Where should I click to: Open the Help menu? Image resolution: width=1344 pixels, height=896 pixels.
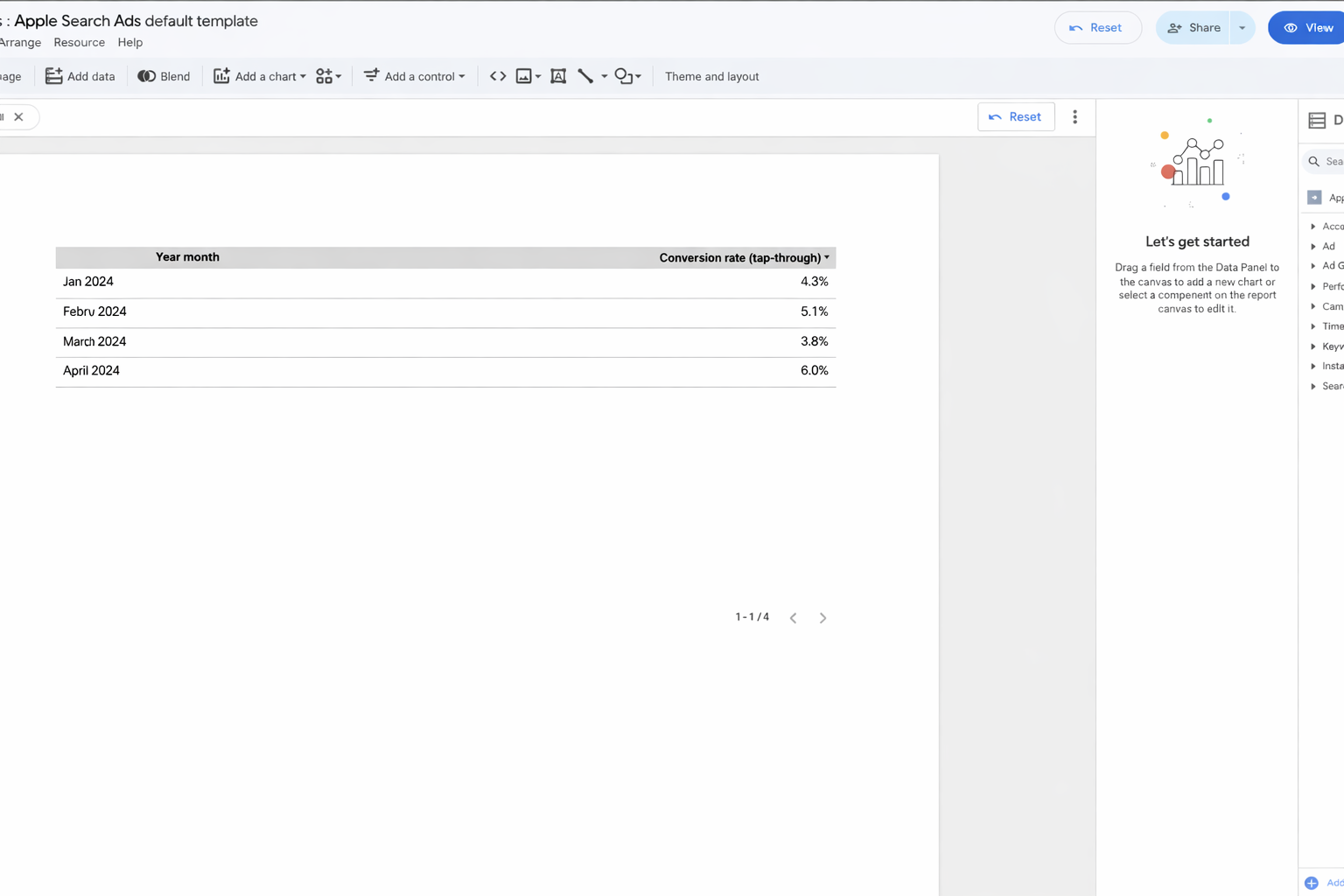(130, 42)
